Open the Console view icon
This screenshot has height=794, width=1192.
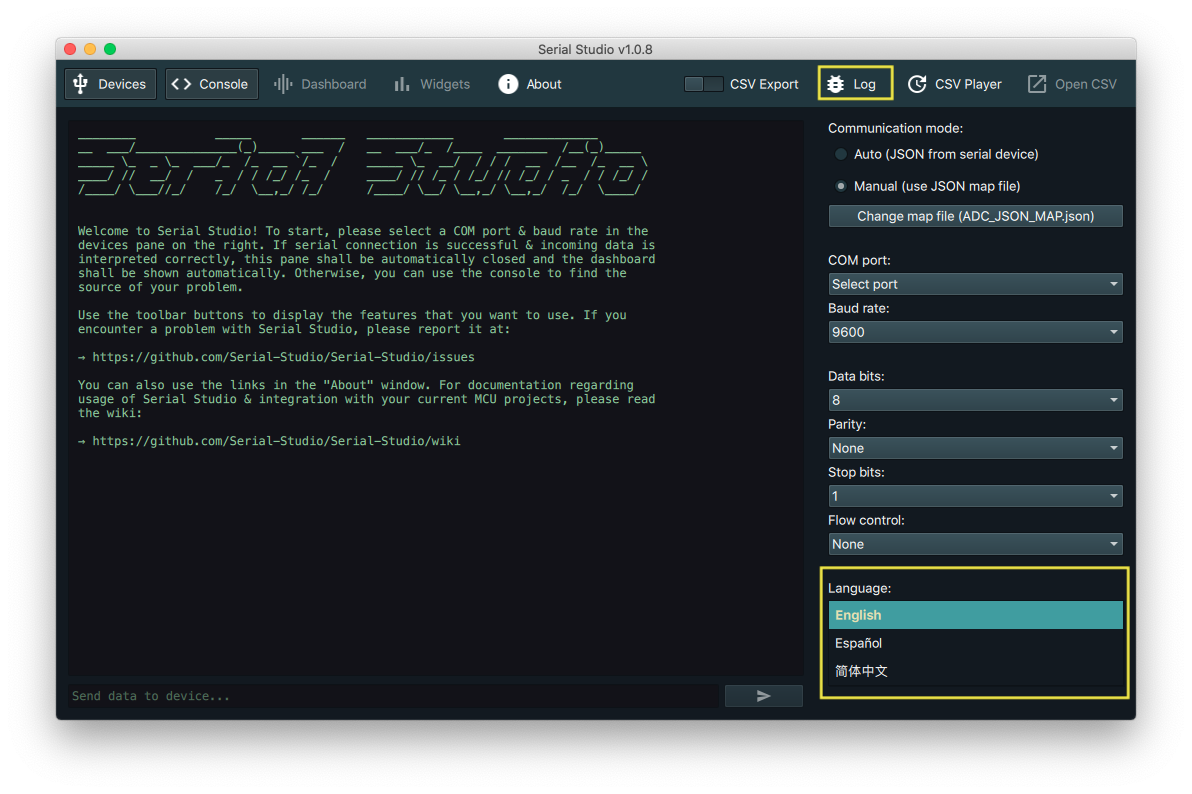coord(181,84)
